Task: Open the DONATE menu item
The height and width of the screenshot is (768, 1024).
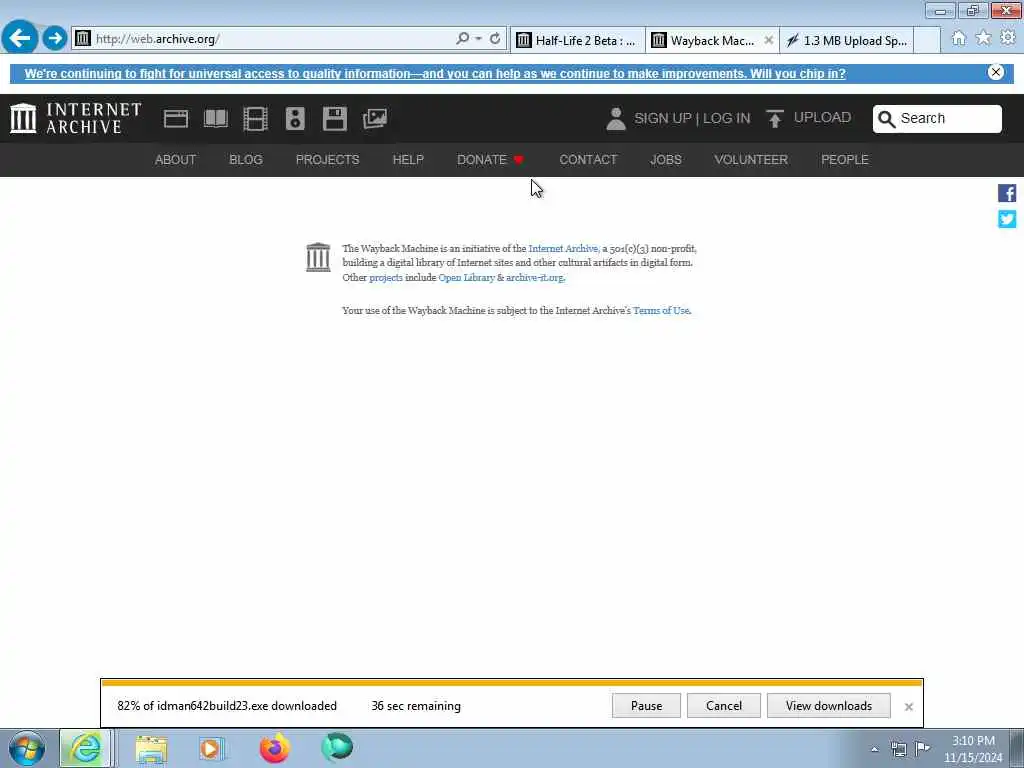Action: pyautogui.click(x=490, y=160)
